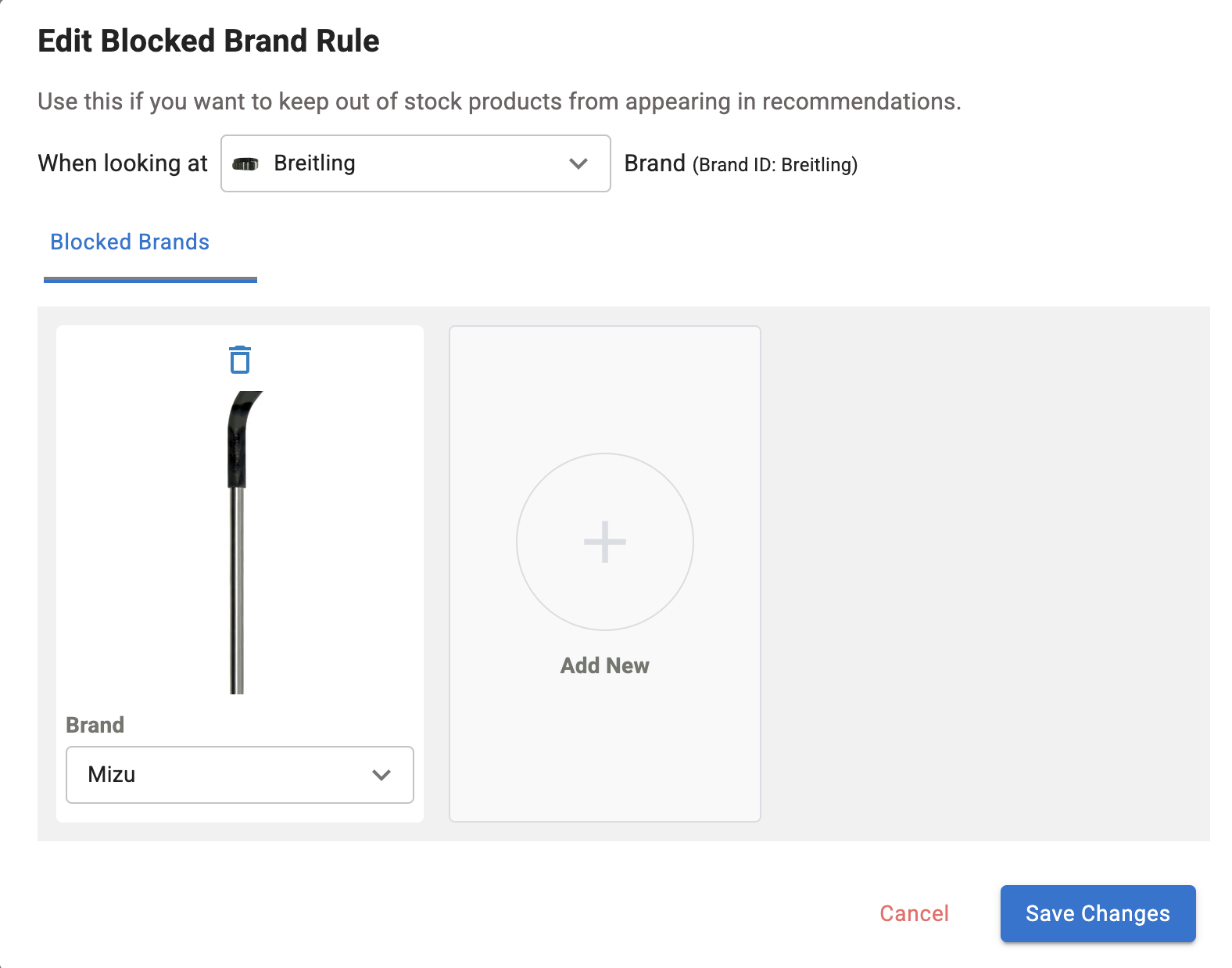
Task: Select the Mizu straw product image
Action: point(242,542)
